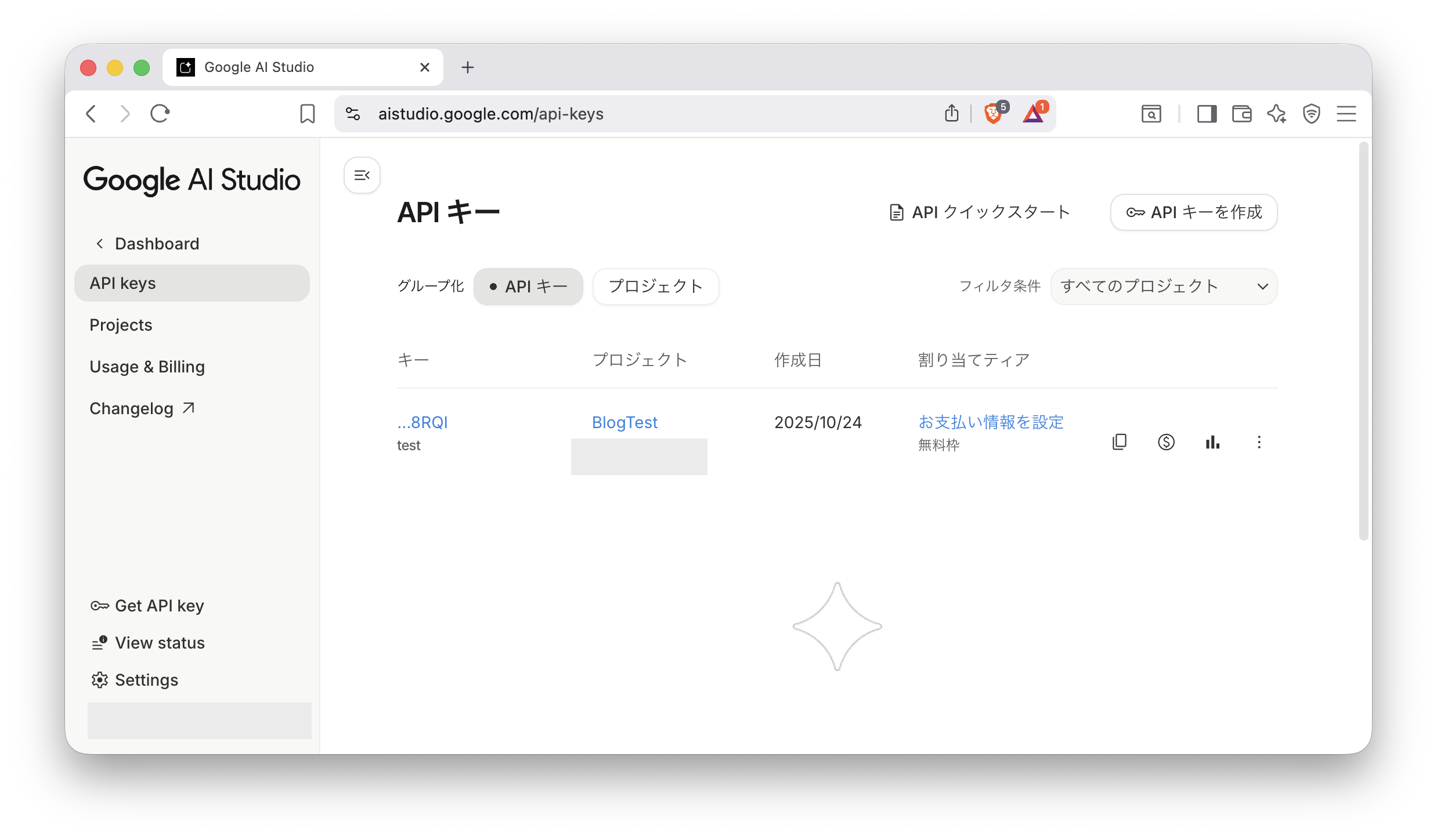Open the BlogTest project link
This screenshot has width=1437, height=840.
[x=624, y=422]
